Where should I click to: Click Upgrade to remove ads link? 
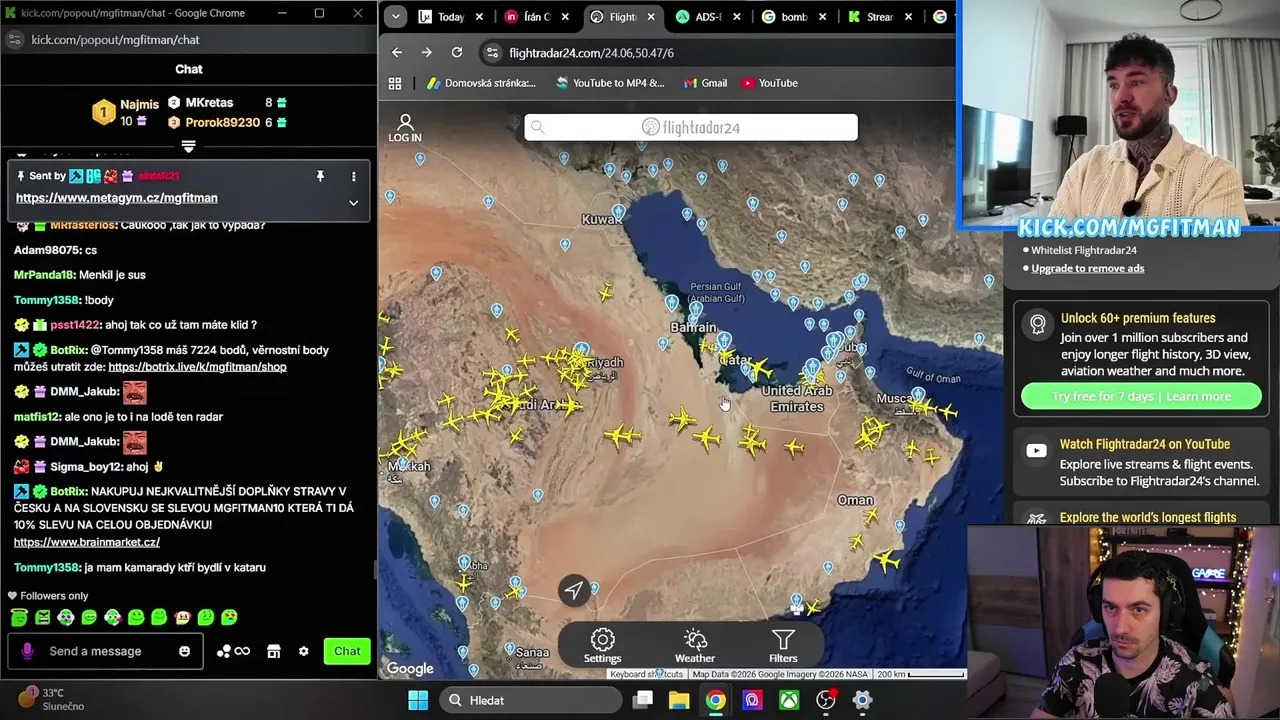pos(1088,268)
